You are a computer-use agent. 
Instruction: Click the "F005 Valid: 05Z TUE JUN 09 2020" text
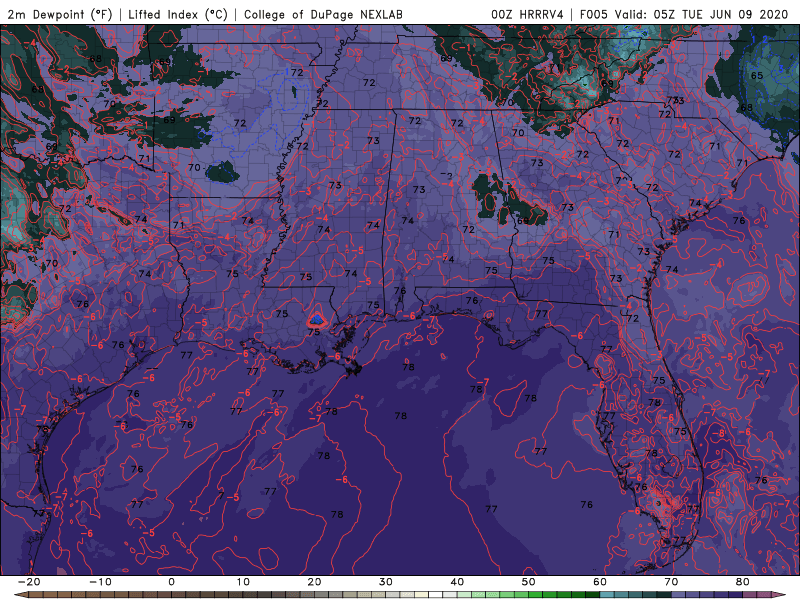[x=684, y=14]
